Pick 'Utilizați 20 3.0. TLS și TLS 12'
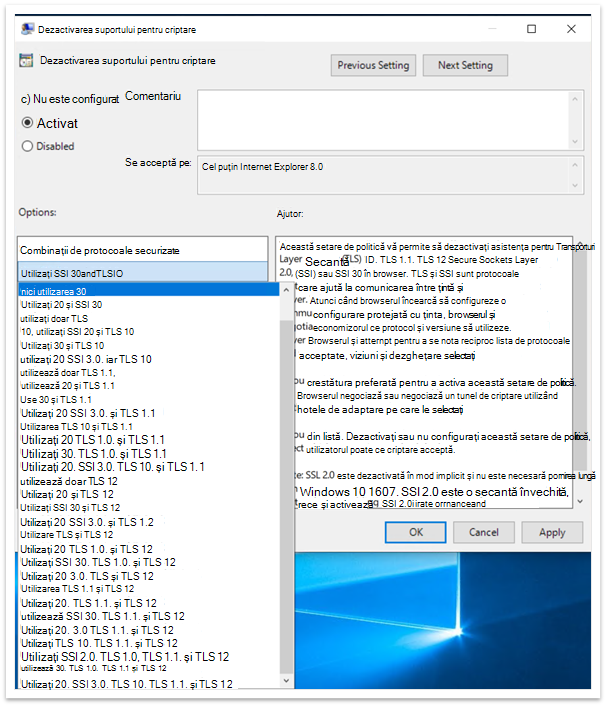The width and height of the screenshot is (606, 706). coord(149,576)
